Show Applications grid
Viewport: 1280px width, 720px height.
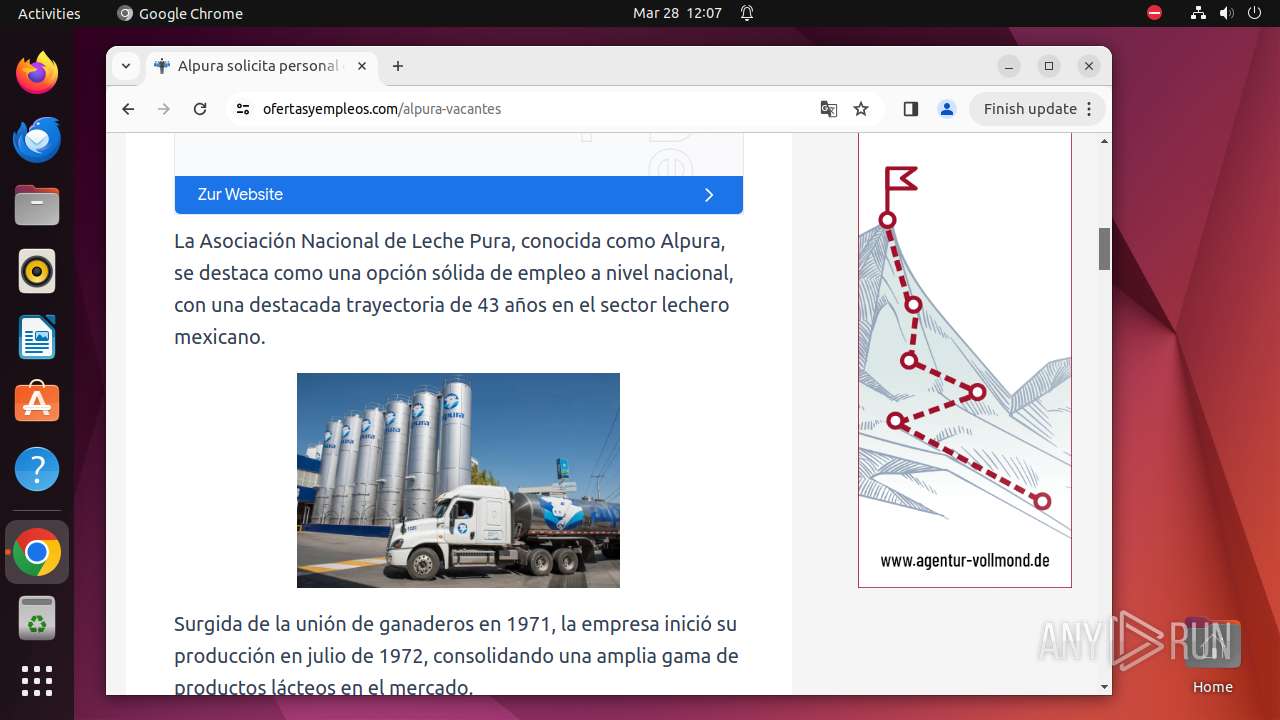37,681
